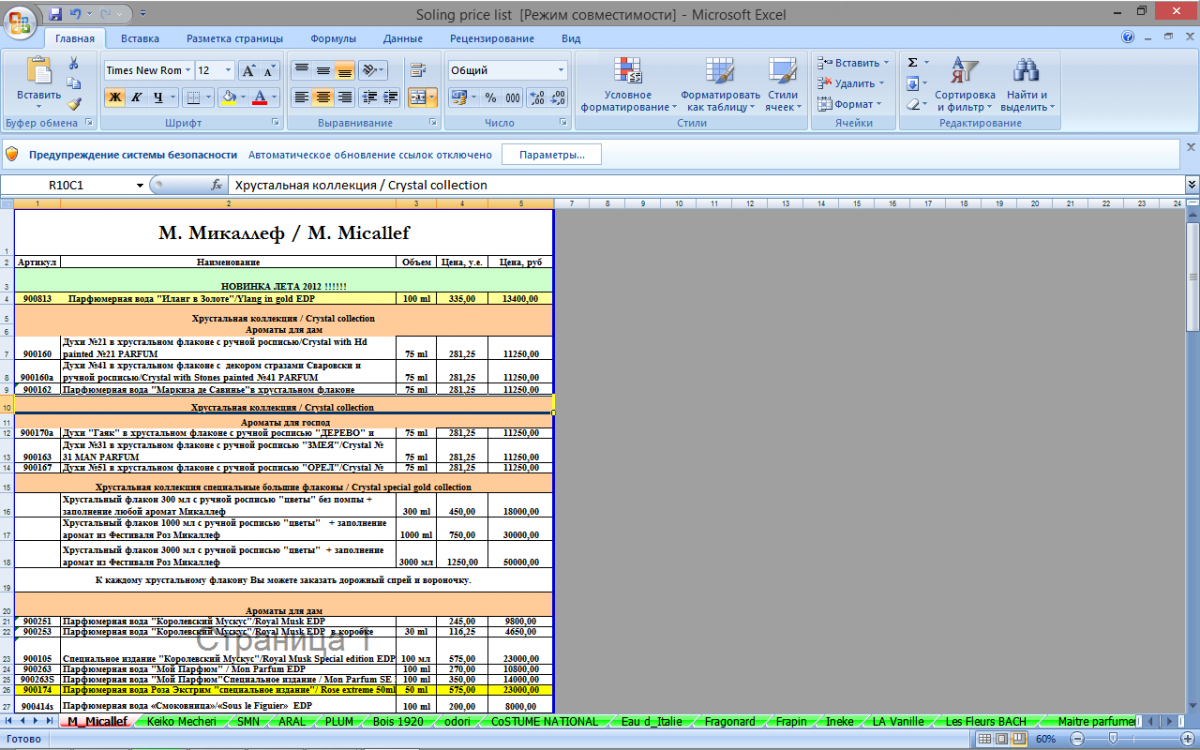The height and width of the screenshot is (750, 1200).
Task: Center cell text horizontally
Action: [323, 97]
